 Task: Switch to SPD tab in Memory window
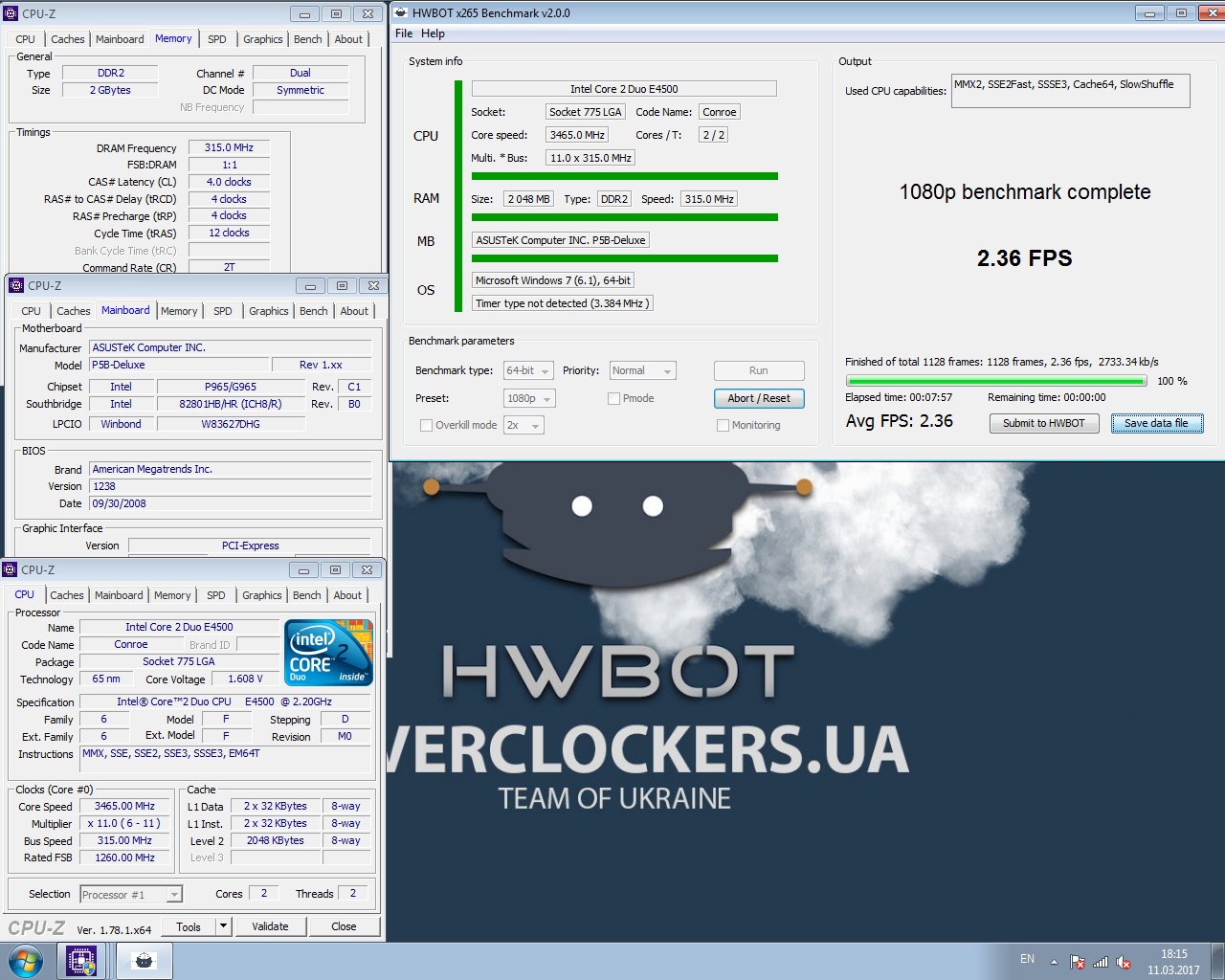(x=217, y=39)
